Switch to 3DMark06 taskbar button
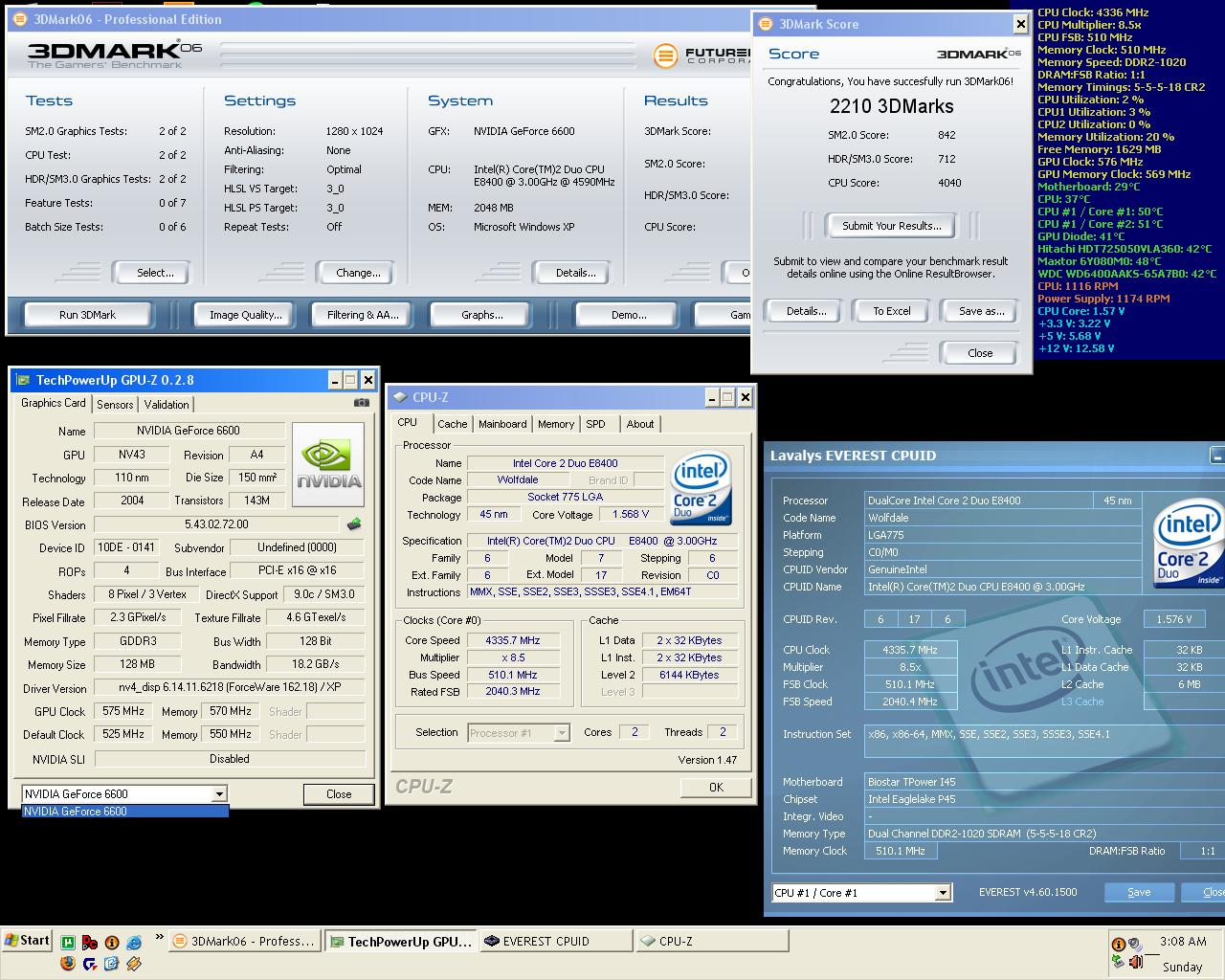 pos(245,942)
